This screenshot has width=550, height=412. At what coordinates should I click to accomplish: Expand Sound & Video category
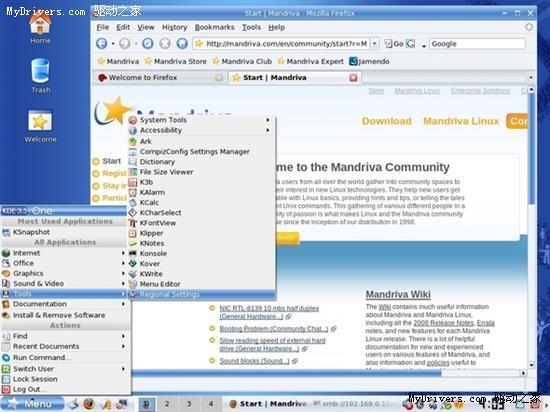tap(64, 283)
